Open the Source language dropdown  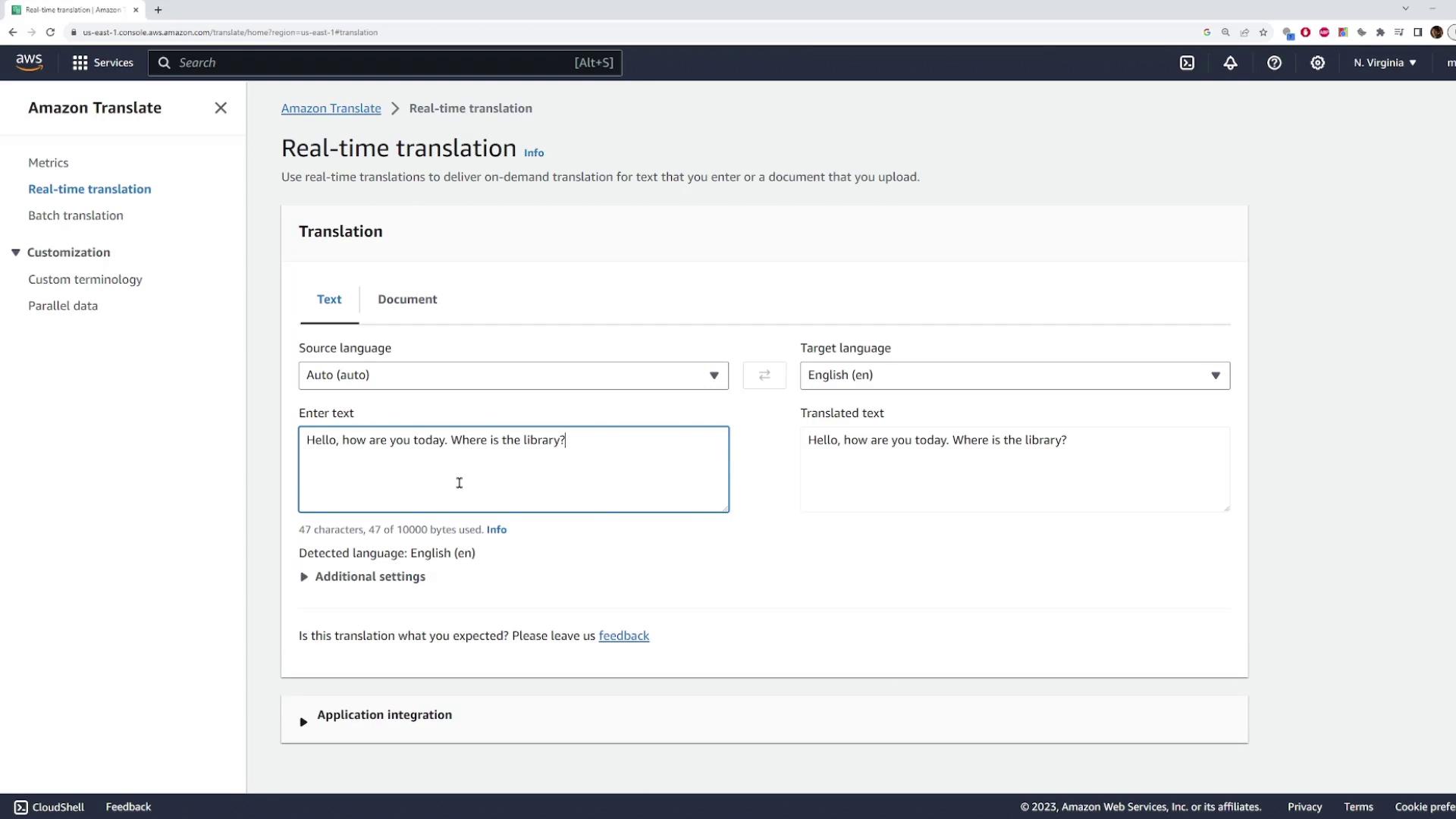point(513,375)
